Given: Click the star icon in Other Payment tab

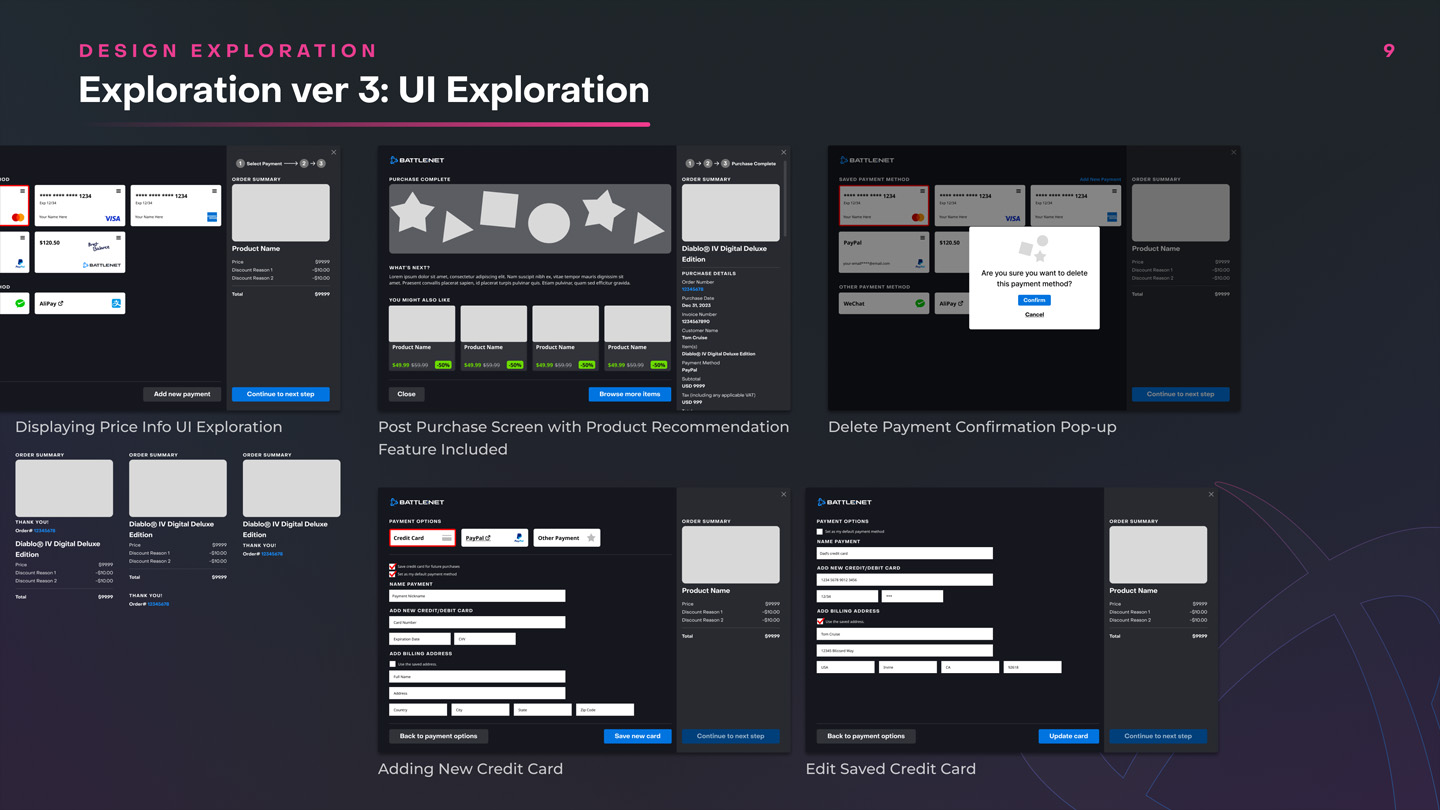Looking at the screenshot, I should tap(591, 538).
